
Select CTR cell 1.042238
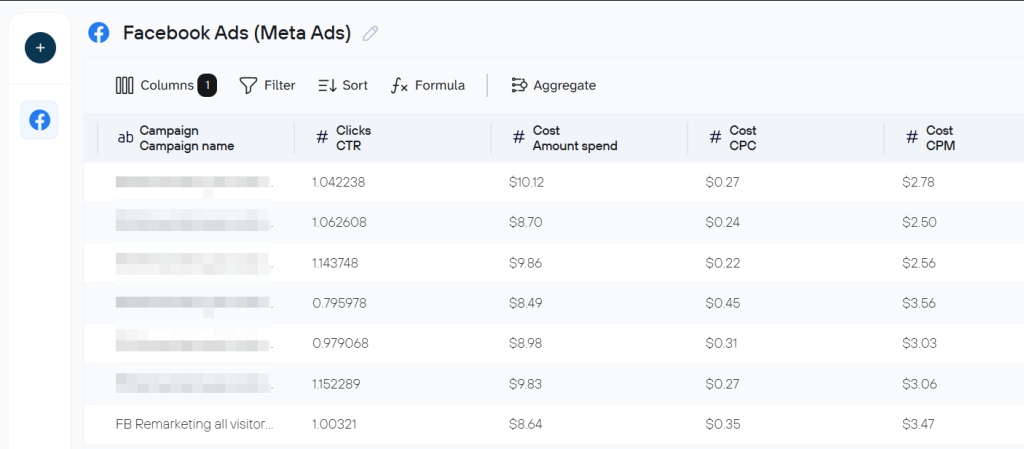[338, 182]
